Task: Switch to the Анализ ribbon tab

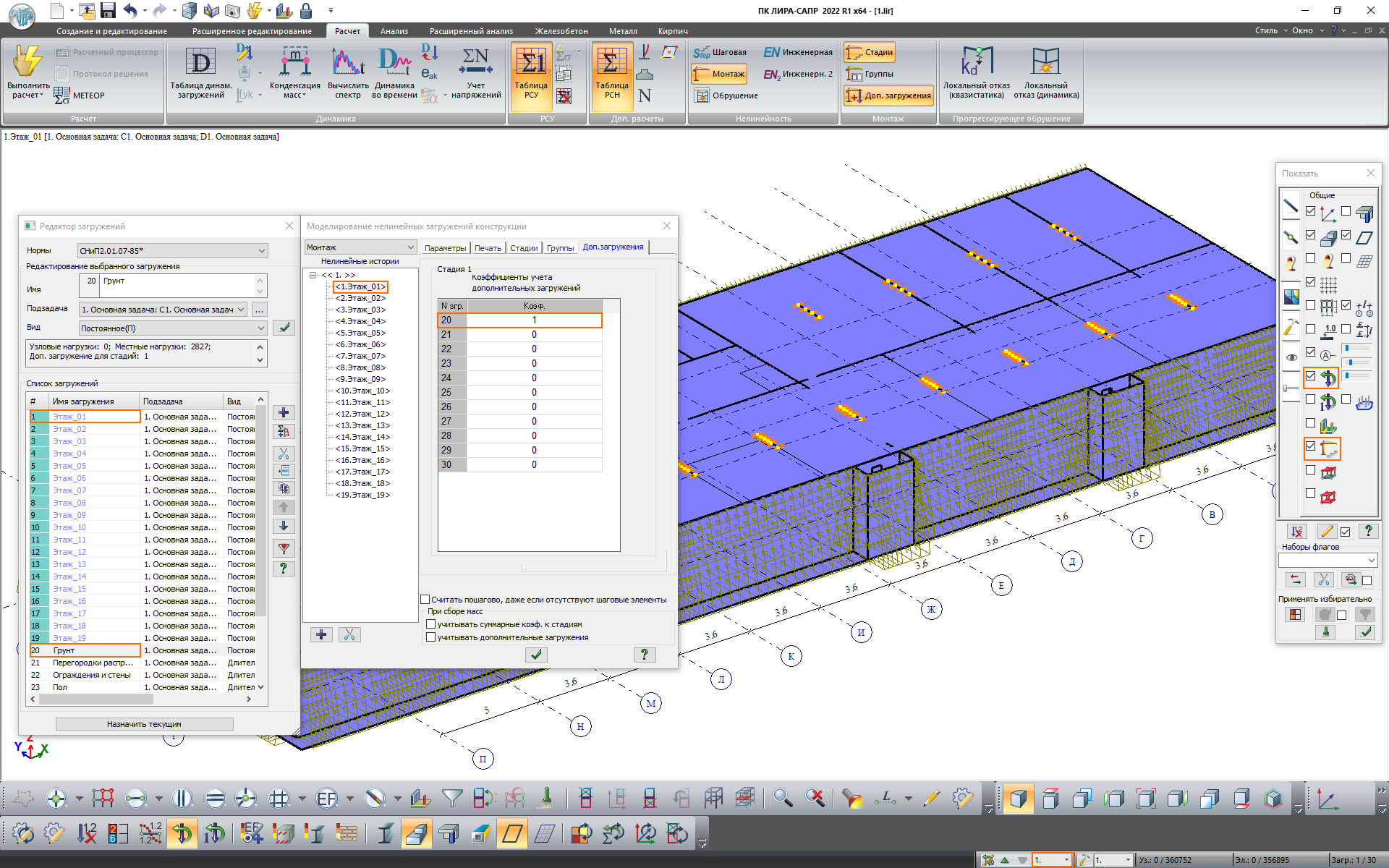Action: pos(394,31)
